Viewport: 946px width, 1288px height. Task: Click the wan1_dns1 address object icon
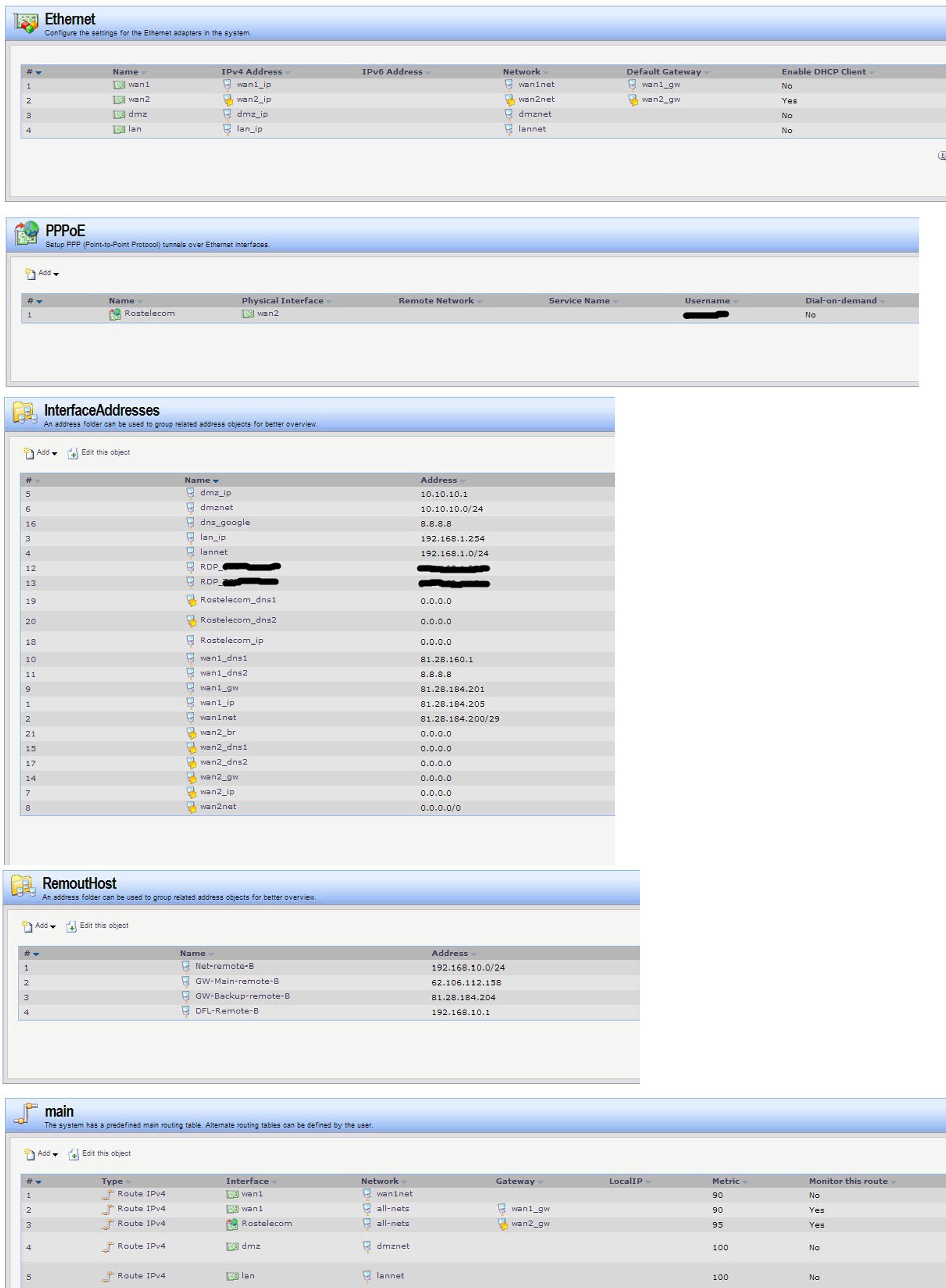[x=190, y=658]
